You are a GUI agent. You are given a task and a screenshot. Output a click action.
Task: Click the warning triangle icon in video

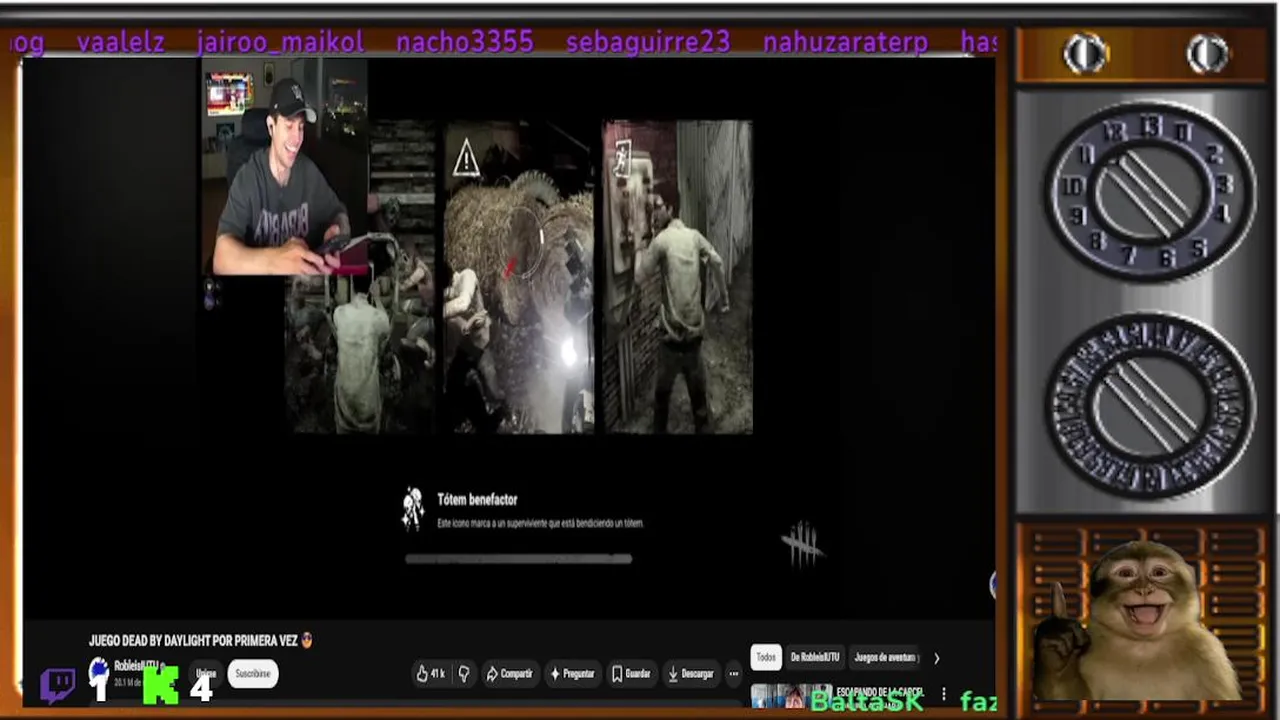click(x=466, y=158)
